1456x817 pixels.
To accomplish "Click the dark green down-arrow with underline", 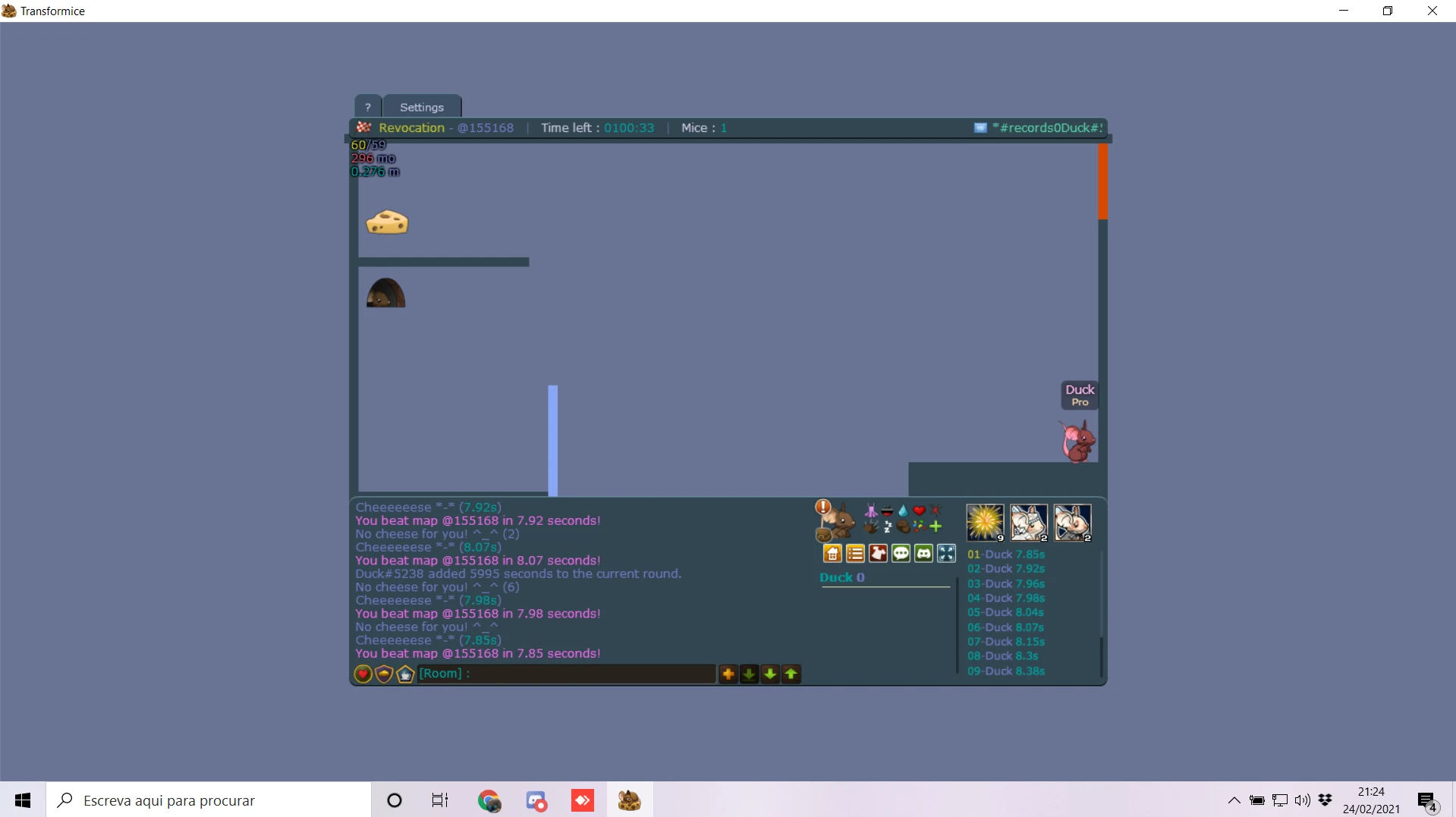I will [x=749, y=674].
